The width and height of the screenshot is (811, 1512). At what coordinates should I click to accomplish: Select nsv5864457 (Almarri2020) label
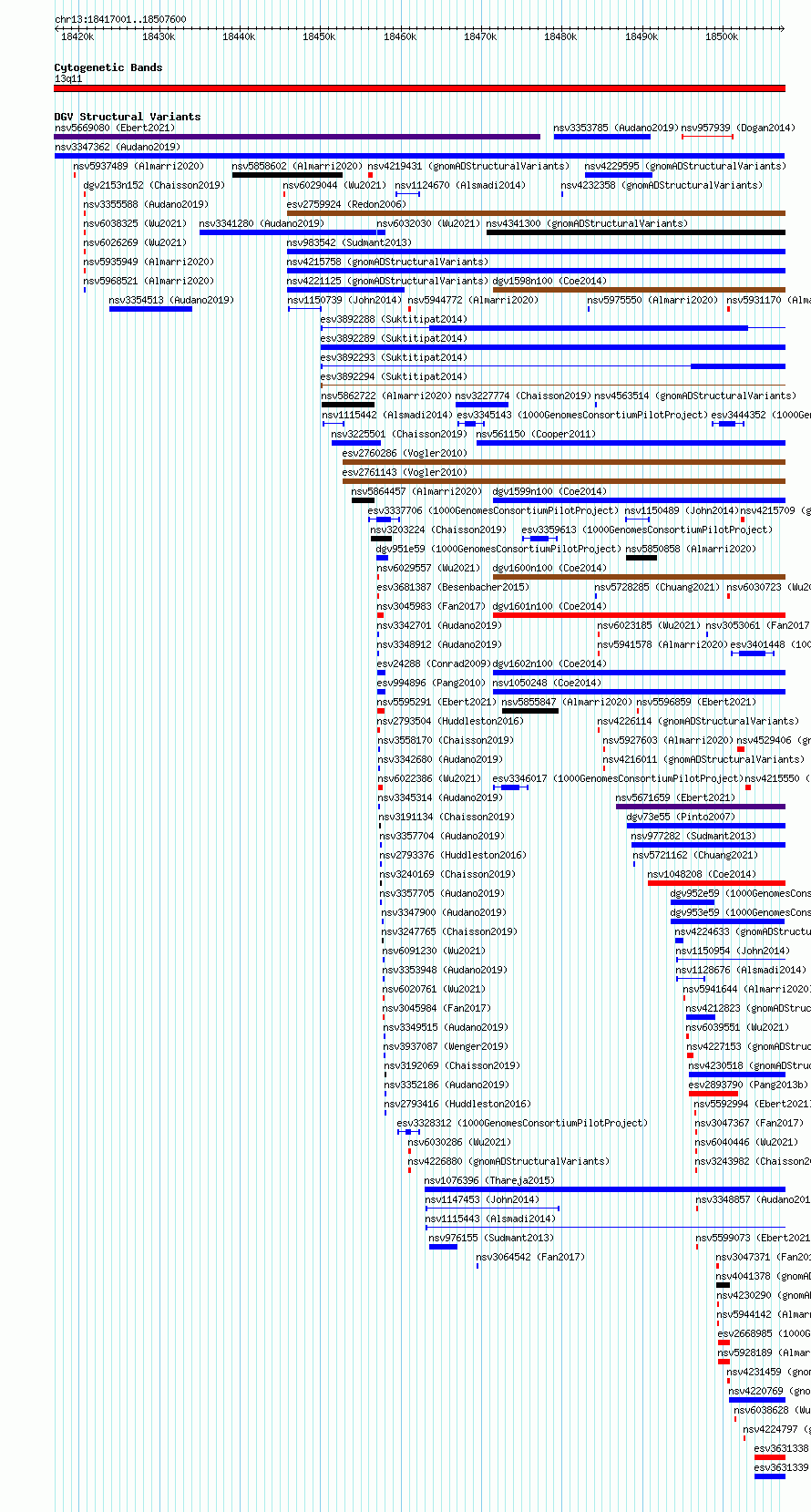click(417, 491)
